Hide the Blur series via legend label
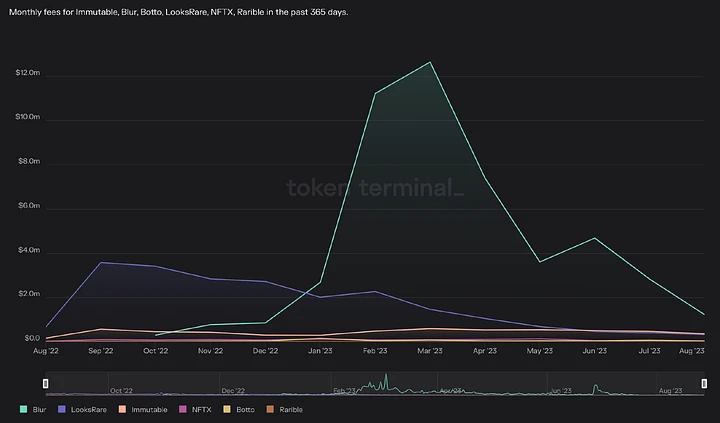Screen dimensions: 720x423 (x=40, y=409)
